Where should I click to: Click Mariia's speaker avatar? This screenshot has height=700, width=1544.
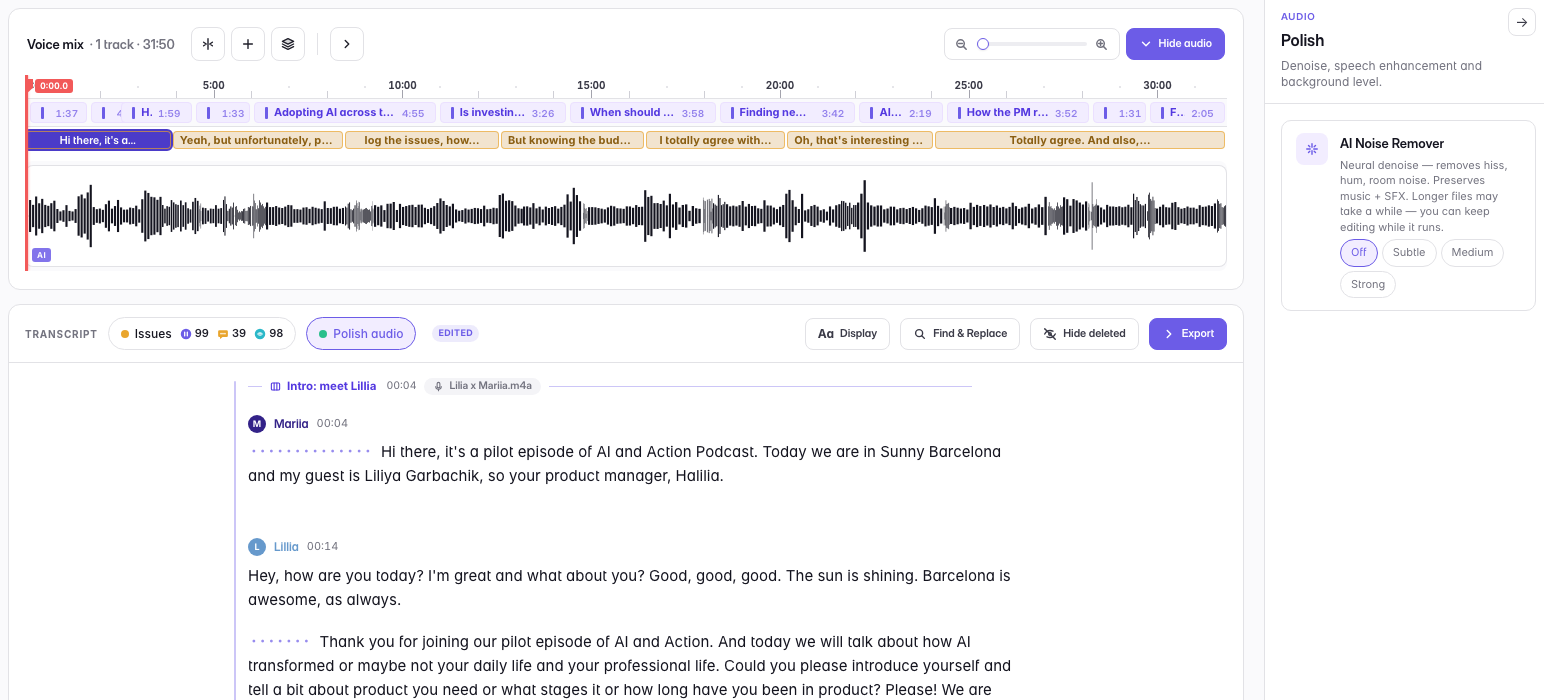[257, 424]
